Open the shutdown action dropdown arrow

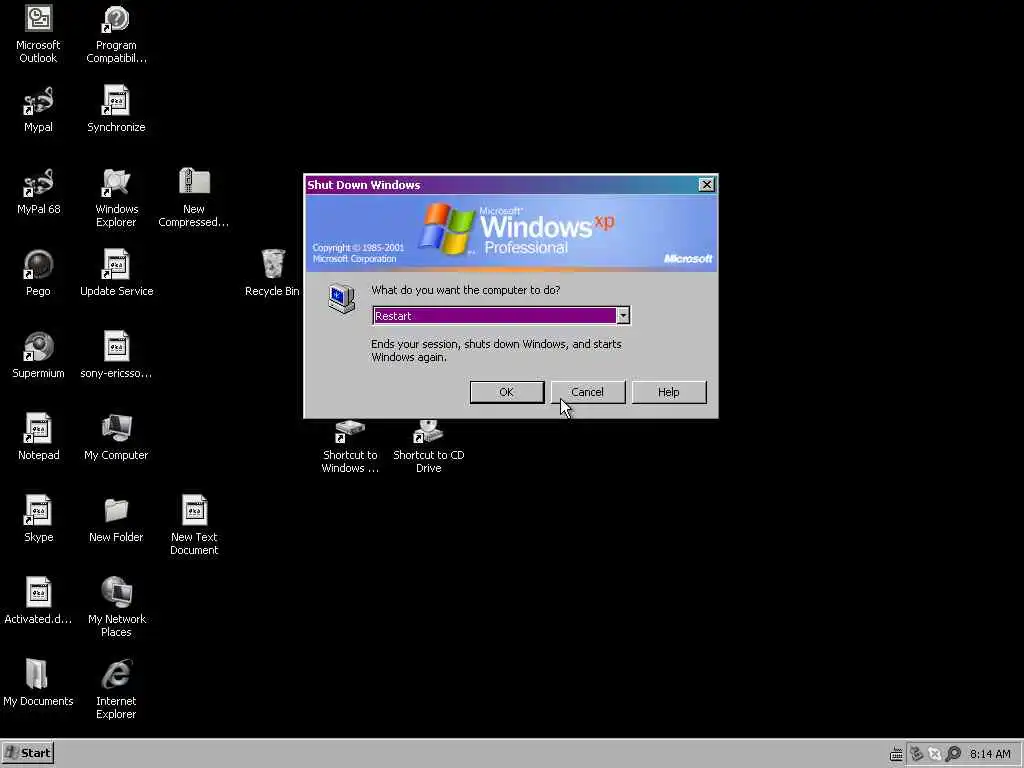(x=623, y=316)
